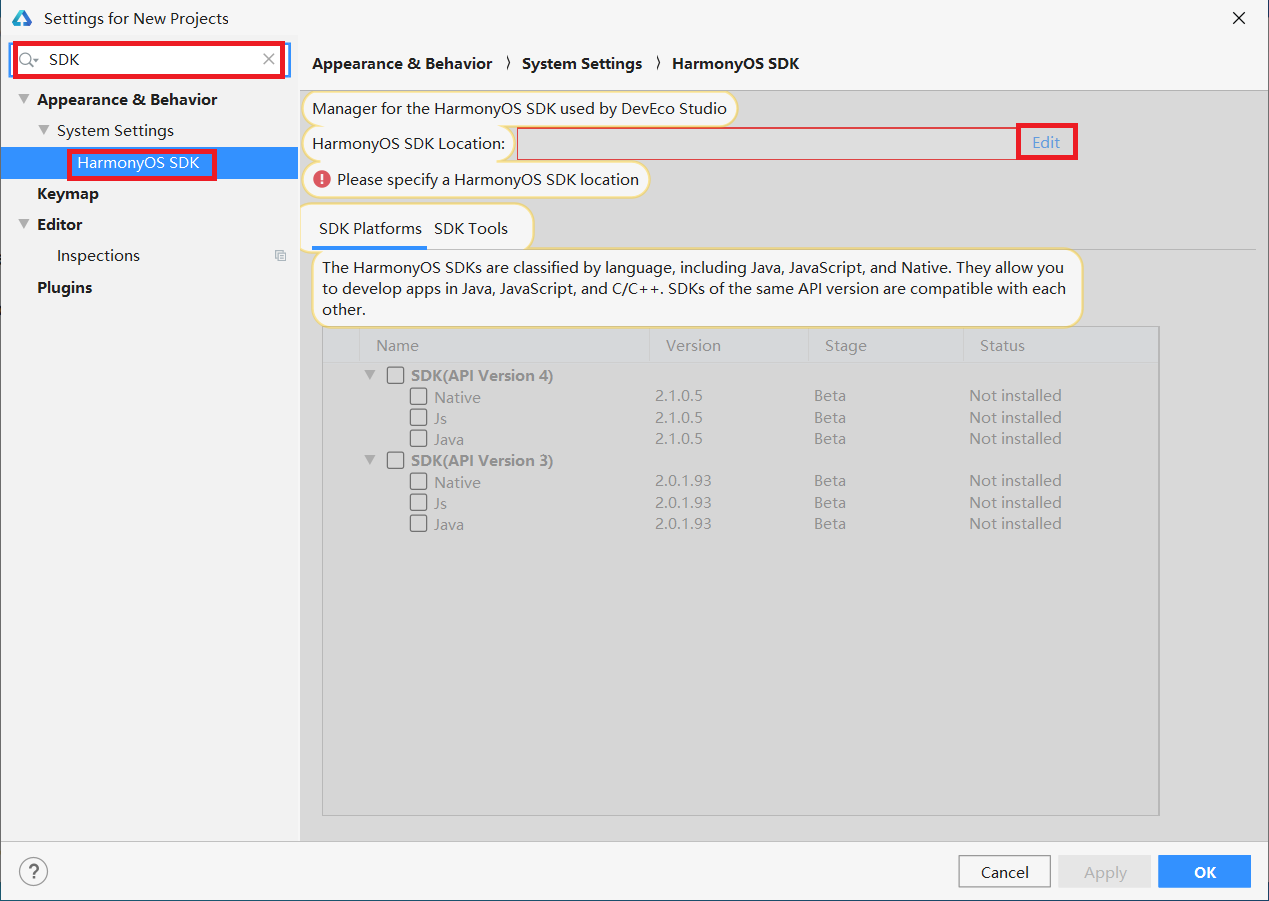The height and width of the screenshot is (901, 1269).
Task: Switch to the SDK Tools tab
Action: click(x=471, y=229)
